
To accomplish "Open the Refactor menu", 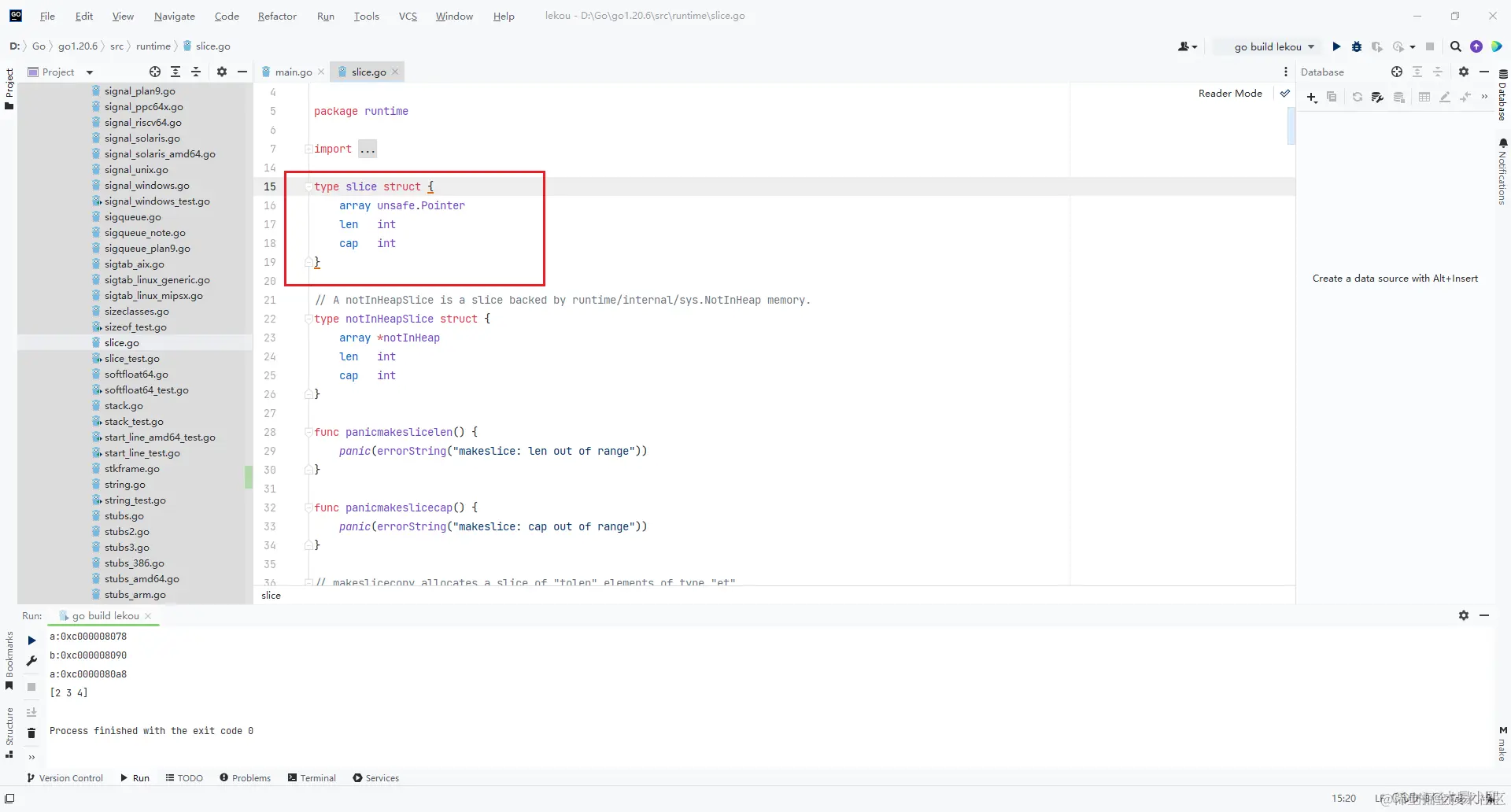I will click(277, 16).
